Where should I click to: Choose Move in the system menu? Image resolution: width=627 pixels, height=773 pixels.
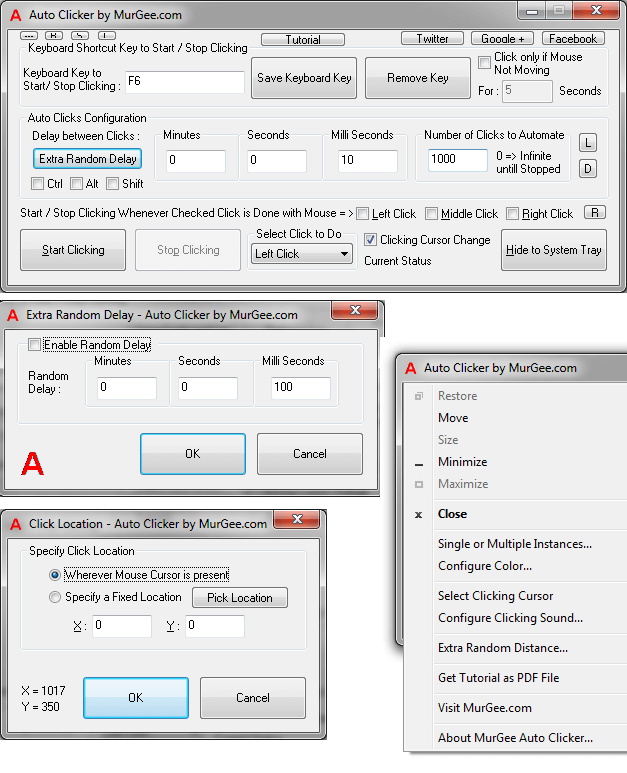point(453,418)
